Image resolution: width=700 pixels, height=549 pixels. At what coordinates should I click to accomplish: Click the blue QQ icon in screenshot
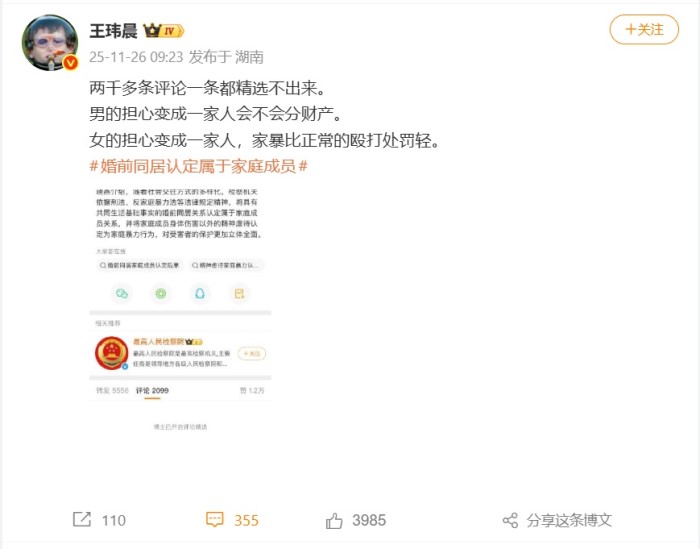pyautogui.click(x=200, y=293)
